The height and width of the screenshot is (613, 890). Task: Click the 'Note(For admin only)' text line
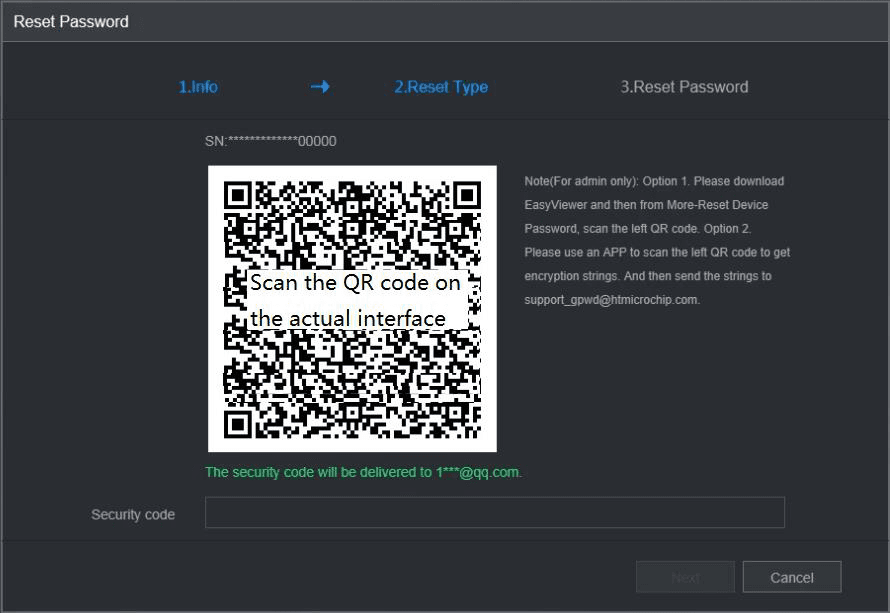(x=654, y=181)
